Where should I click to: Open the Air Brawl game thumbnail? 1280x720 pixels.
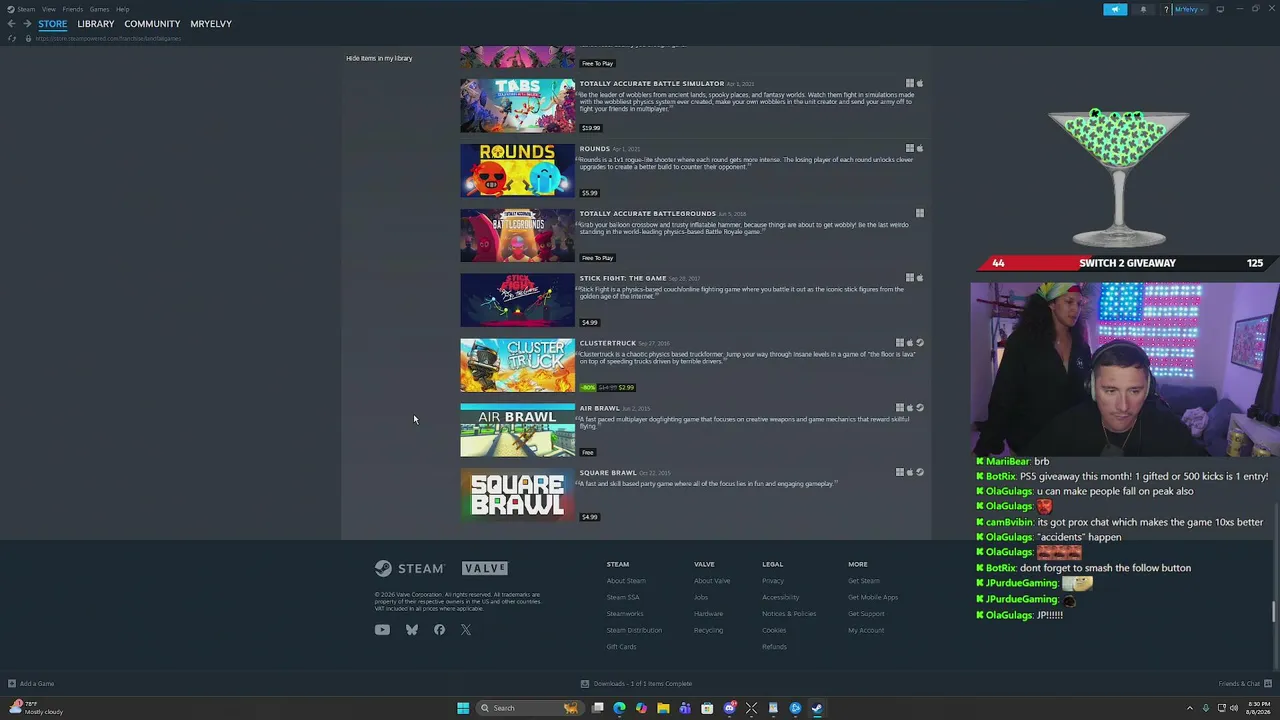point(517,430)
